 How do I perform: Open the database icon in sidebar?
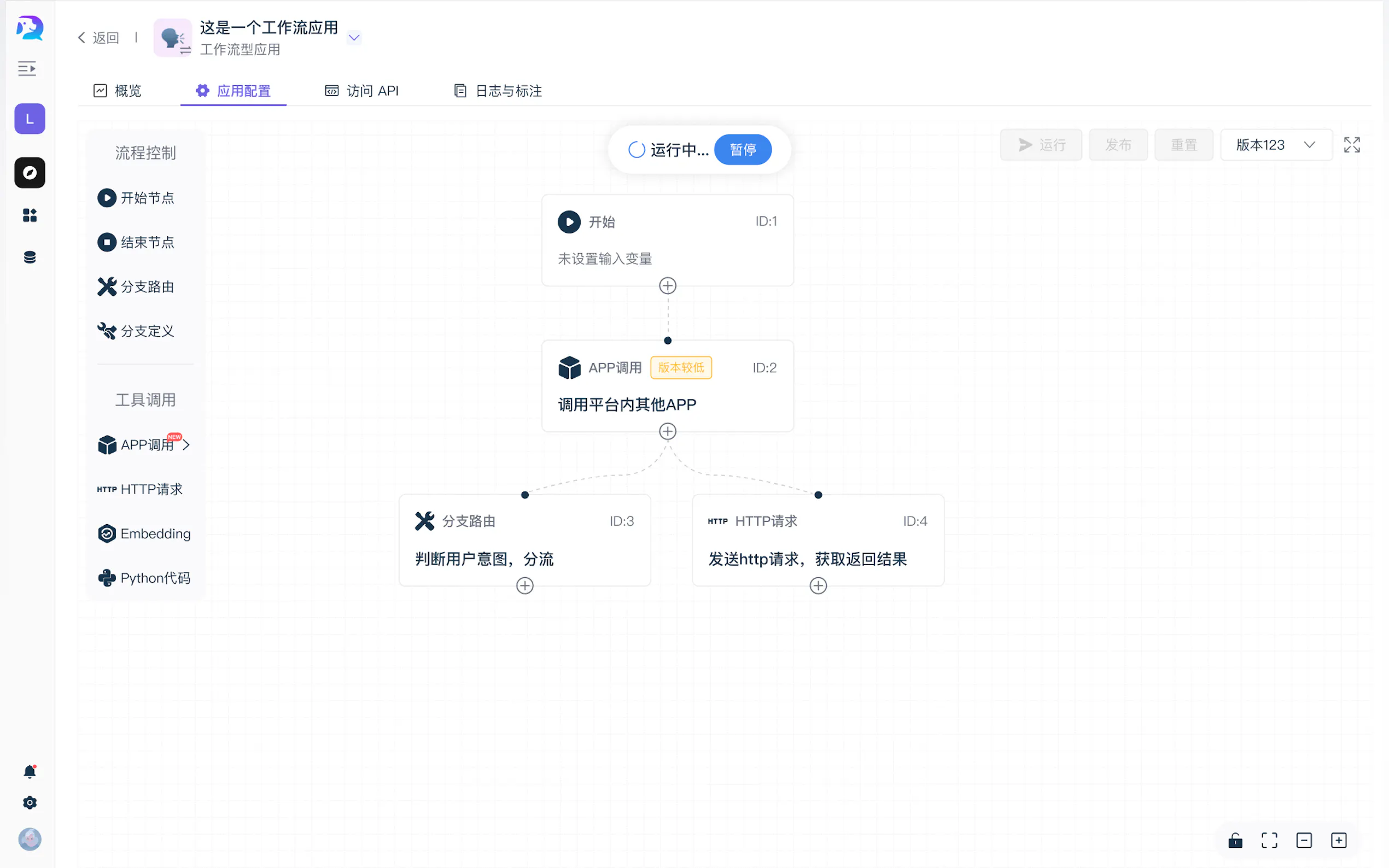pyautogui.click(x=30, y=257)
